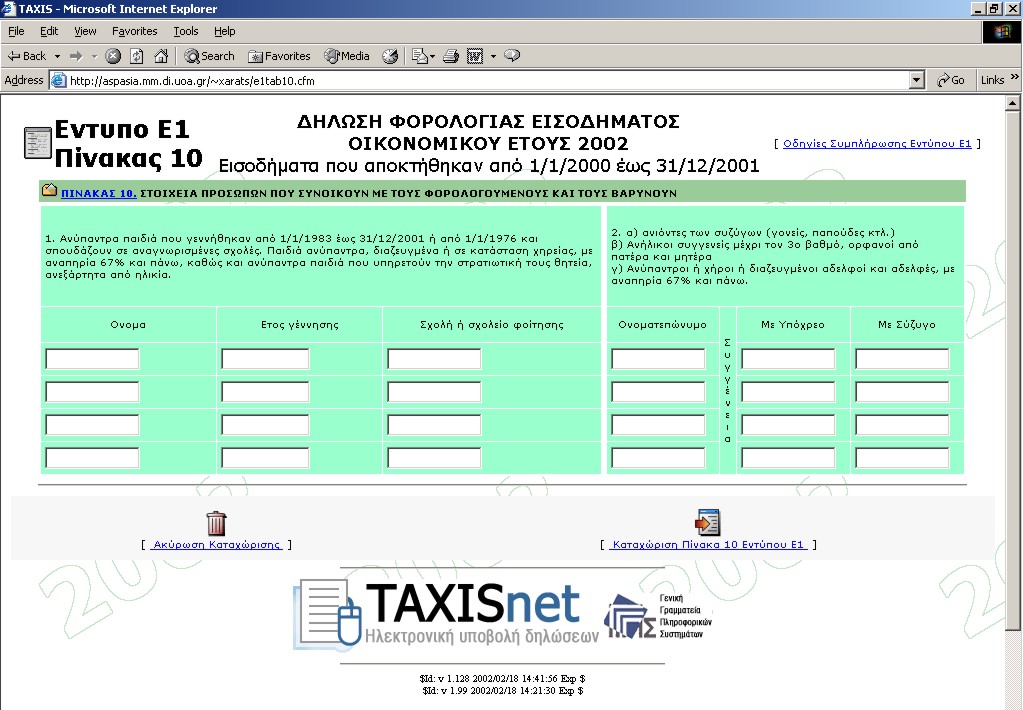
Task: Click the trash can cancel icon
Action: (216, 523)
